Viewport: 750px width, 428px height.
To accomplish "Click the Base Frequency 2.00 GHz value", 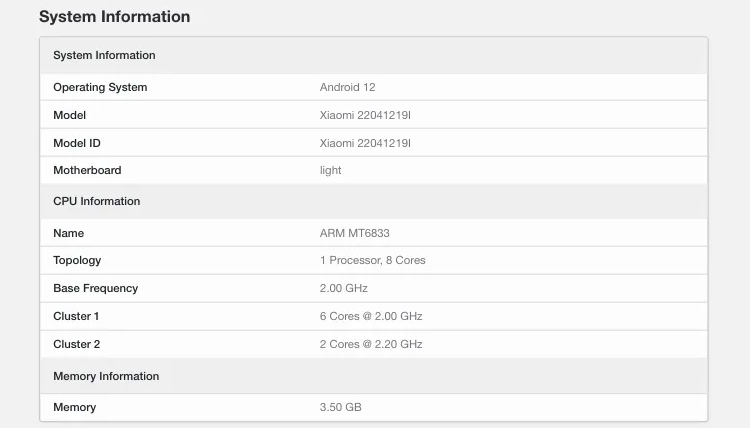I will [343, 288].
